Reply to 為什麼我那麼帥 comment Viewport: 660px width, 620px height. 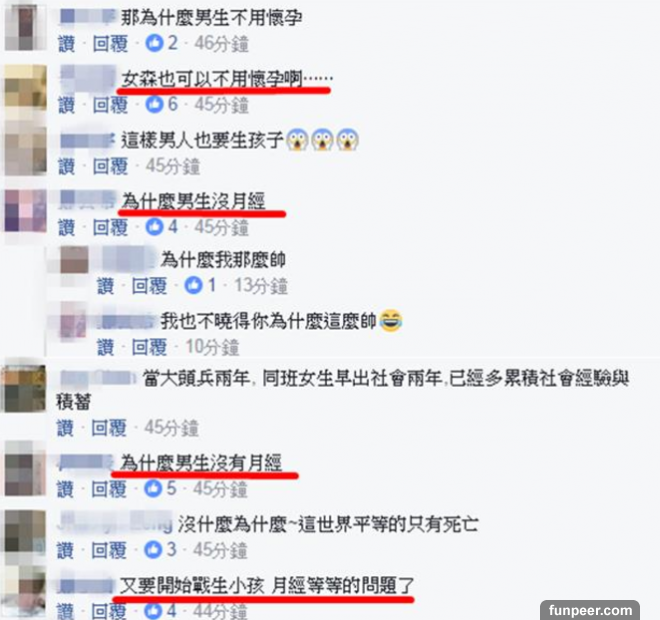[x=149, y=286]
